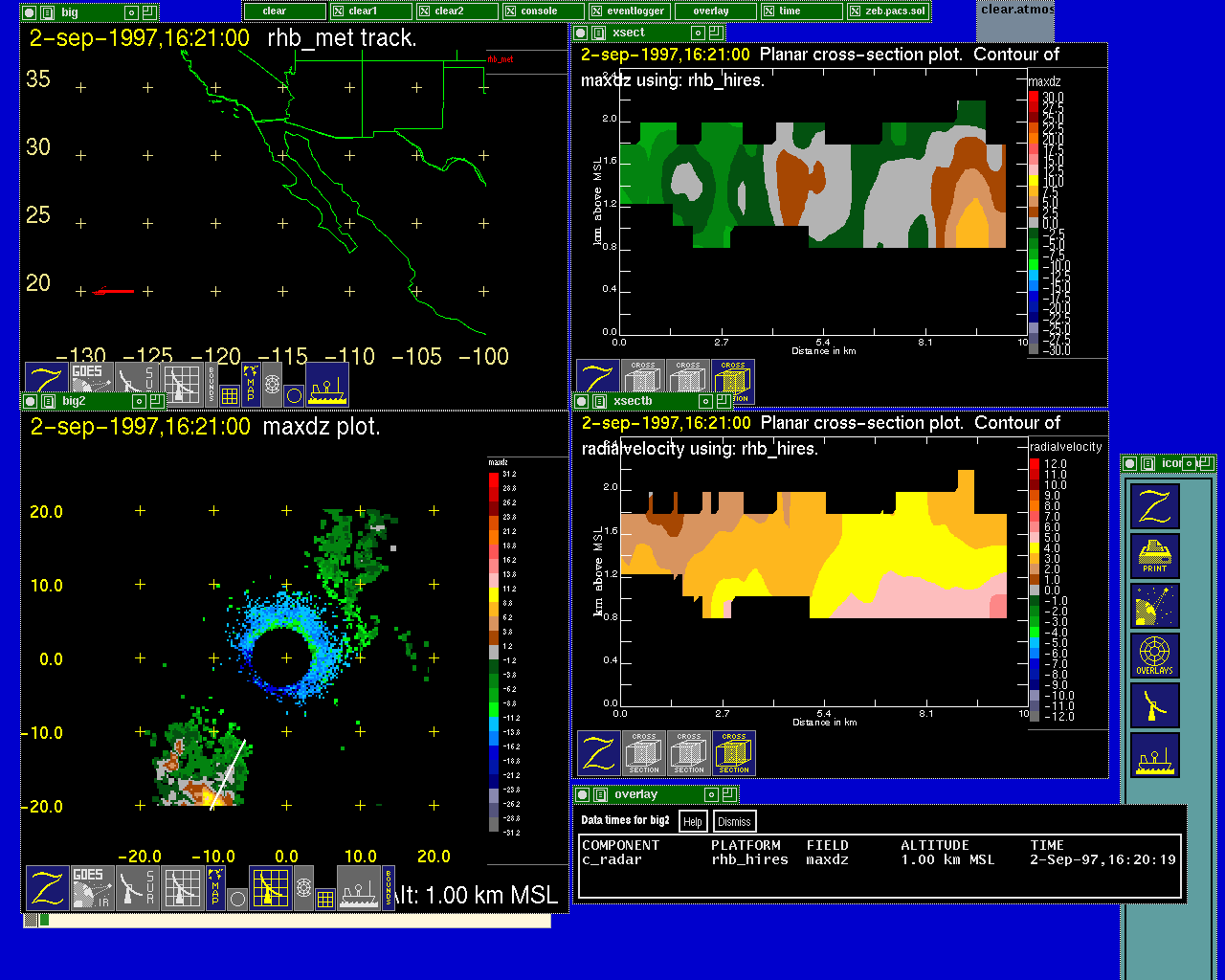Click the Dismiss button in the overlay window
Image resolution: width=1225 pixels, height=980 pixels.
point(734,821)
